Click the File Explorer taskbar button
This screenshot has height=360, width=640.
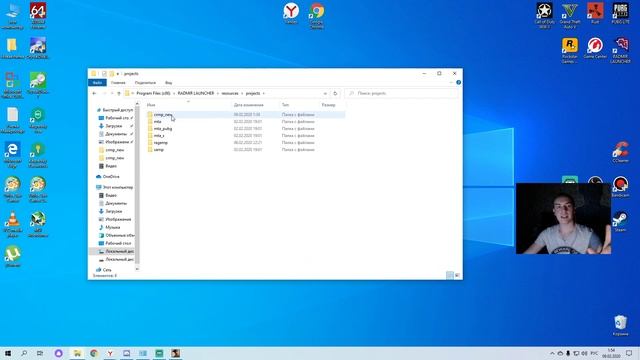pos(77,353)
